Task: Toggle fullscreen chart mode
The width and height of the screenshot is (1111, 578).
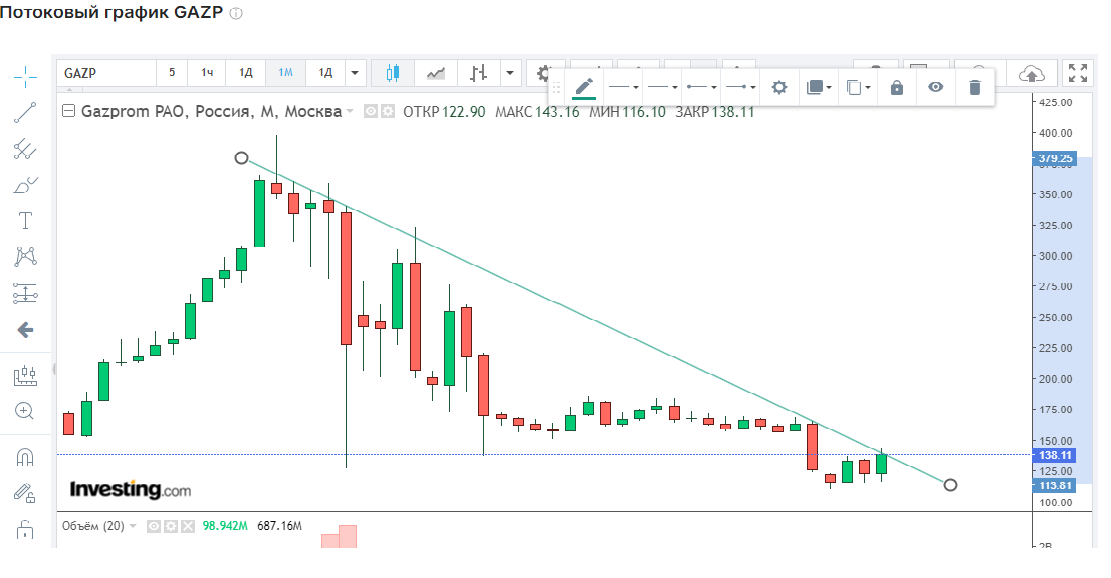Action: [1078, 73]
